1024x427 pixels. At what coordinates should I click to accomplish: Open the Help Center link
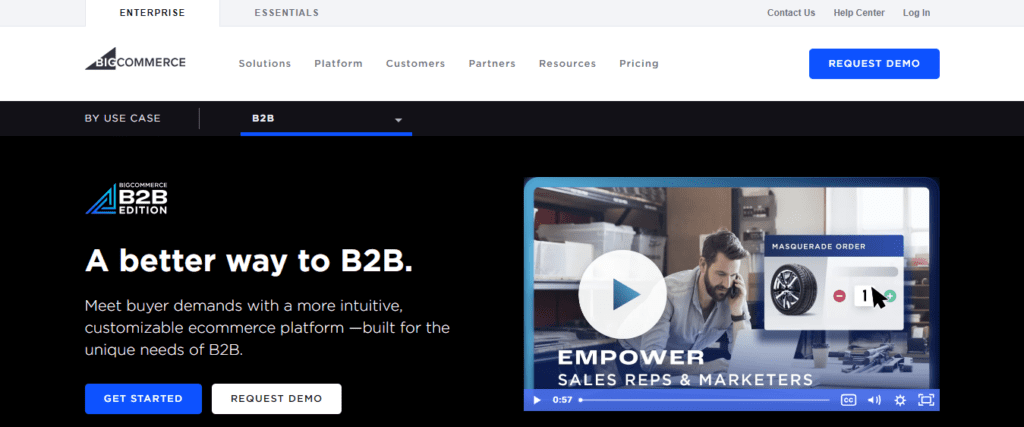point(859,13)
